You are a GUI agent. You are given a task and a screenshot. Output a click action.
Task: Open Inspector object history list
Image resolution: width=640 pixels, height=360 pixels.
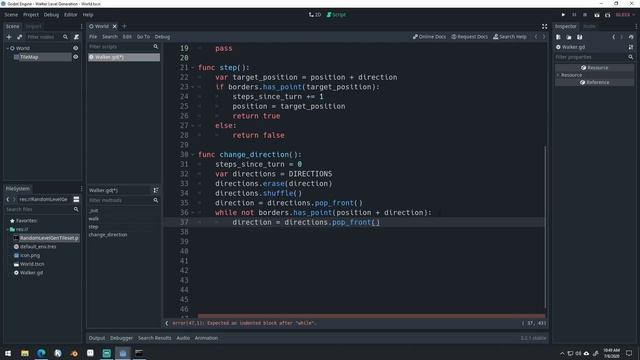(x=631, y=37)
